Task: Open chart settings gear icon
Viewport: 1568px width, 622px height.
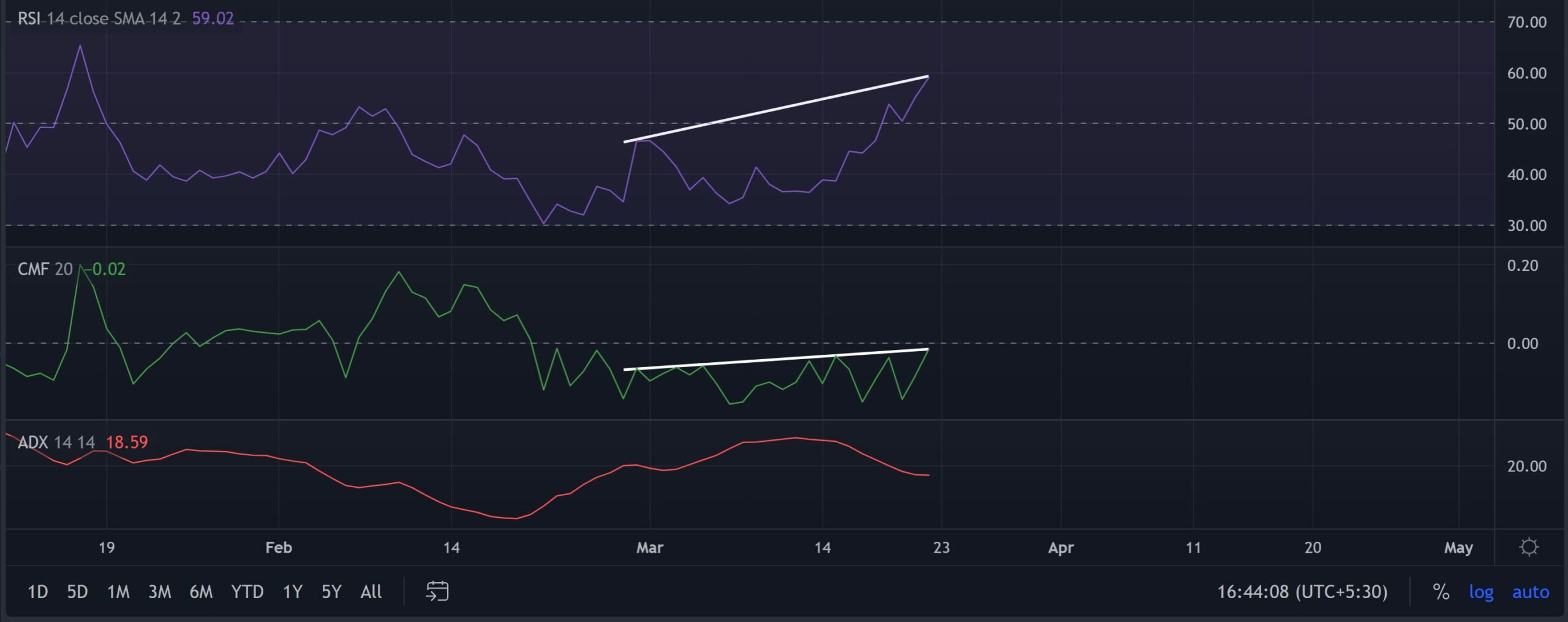Action: pyautogui.click(x=1529, y=547)
